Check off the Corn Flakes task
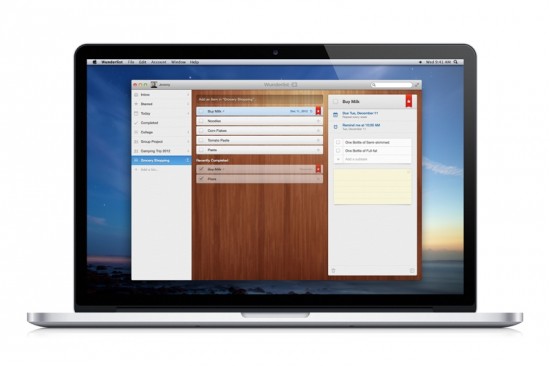 [x=201, y=131]
